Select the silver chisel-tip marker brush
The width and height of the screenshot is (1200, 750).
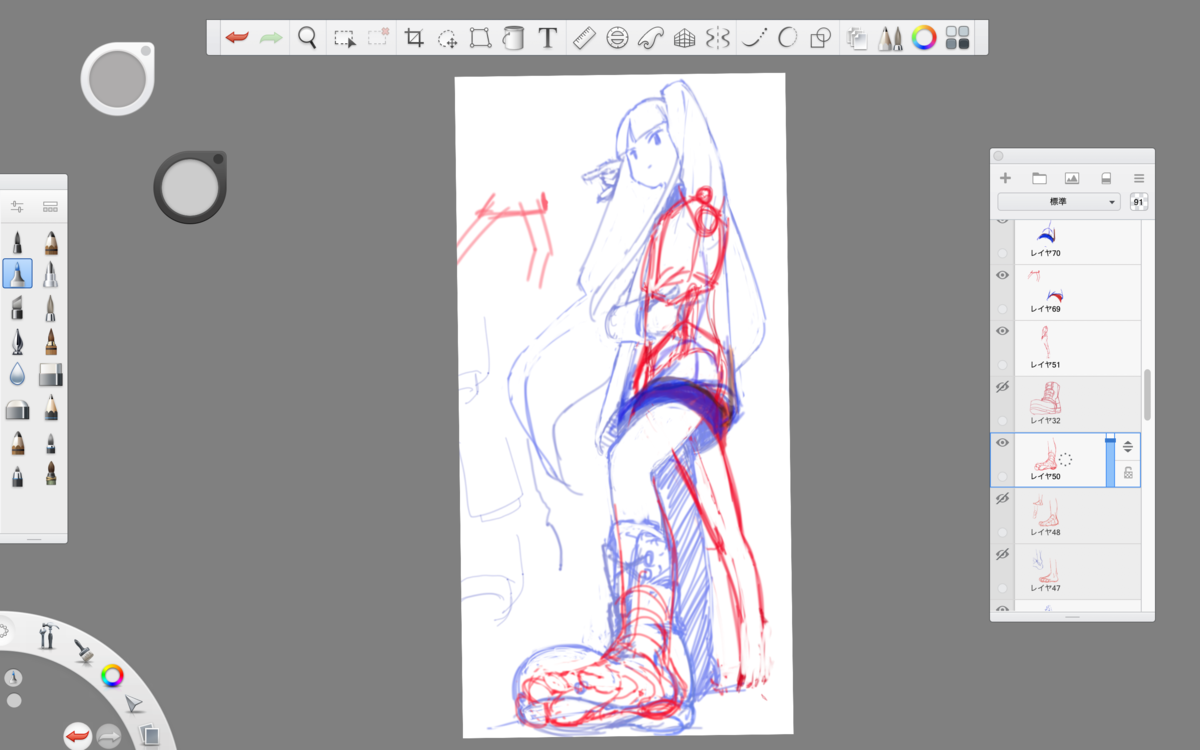(17, 307)
